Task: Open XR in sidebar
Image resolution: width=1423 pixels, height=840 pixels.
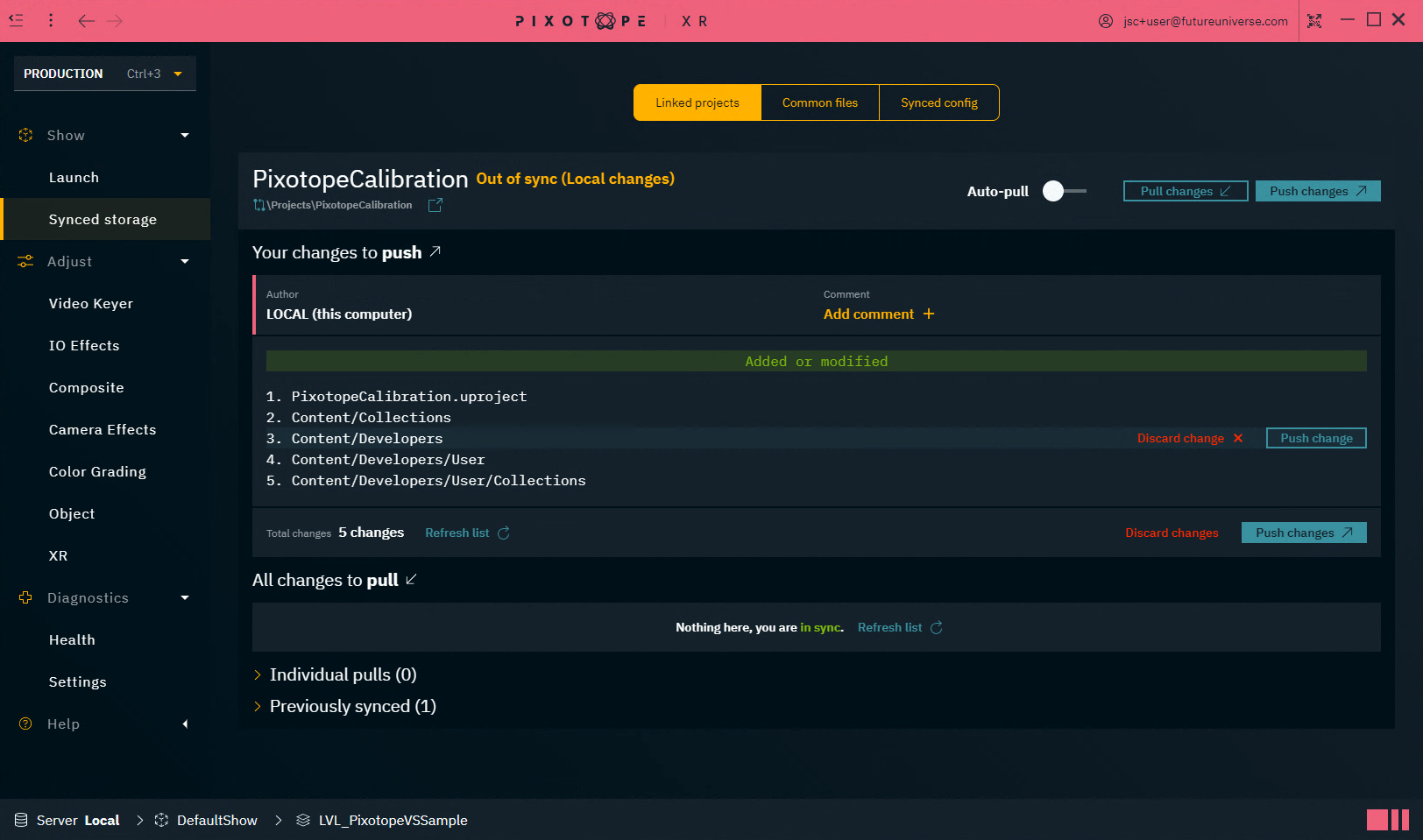Action: tap(105, 555)
